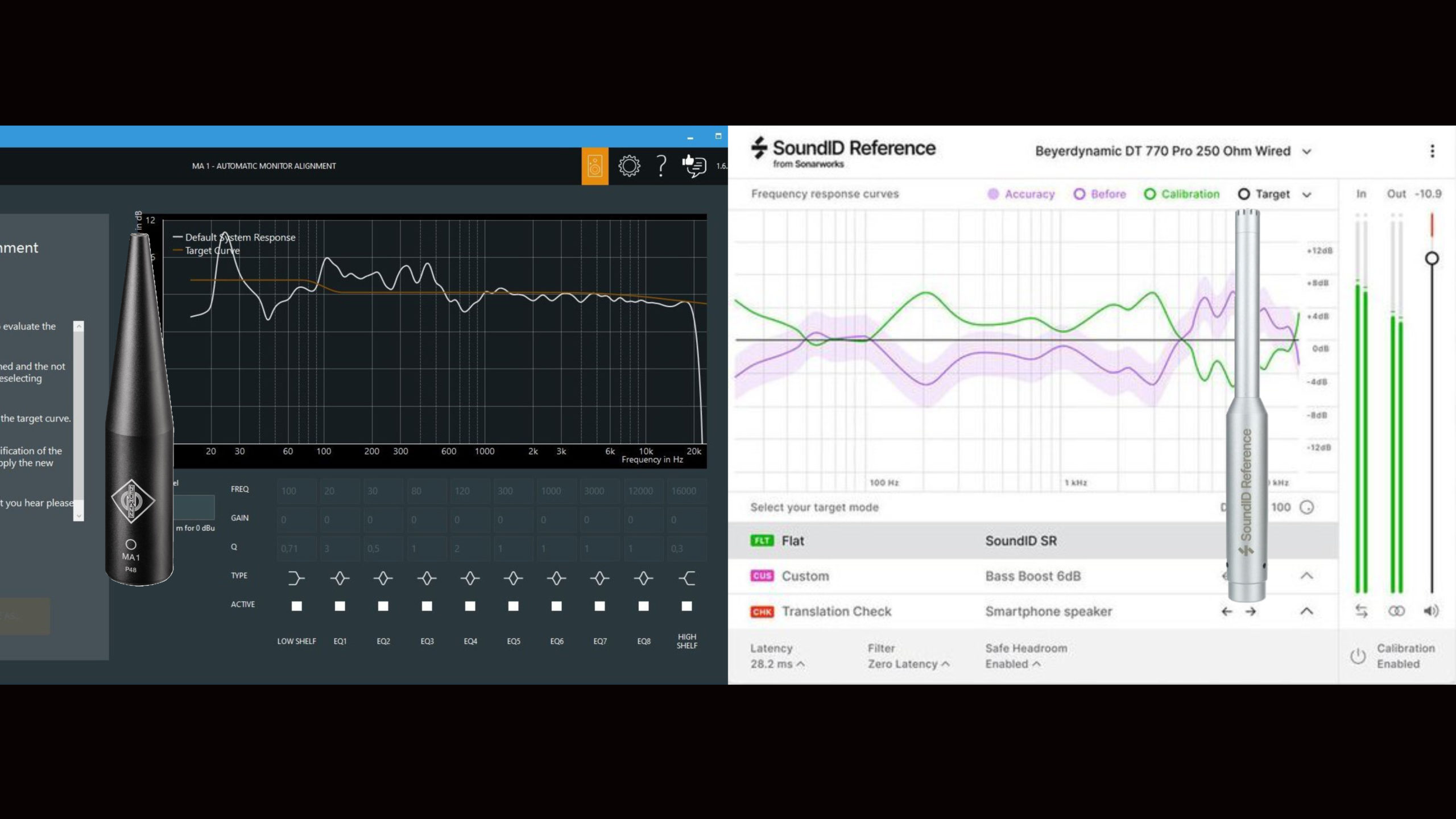The image size is (1456, 819).
Task: Click the EQ4 gain field
Action: click(470, 520)
